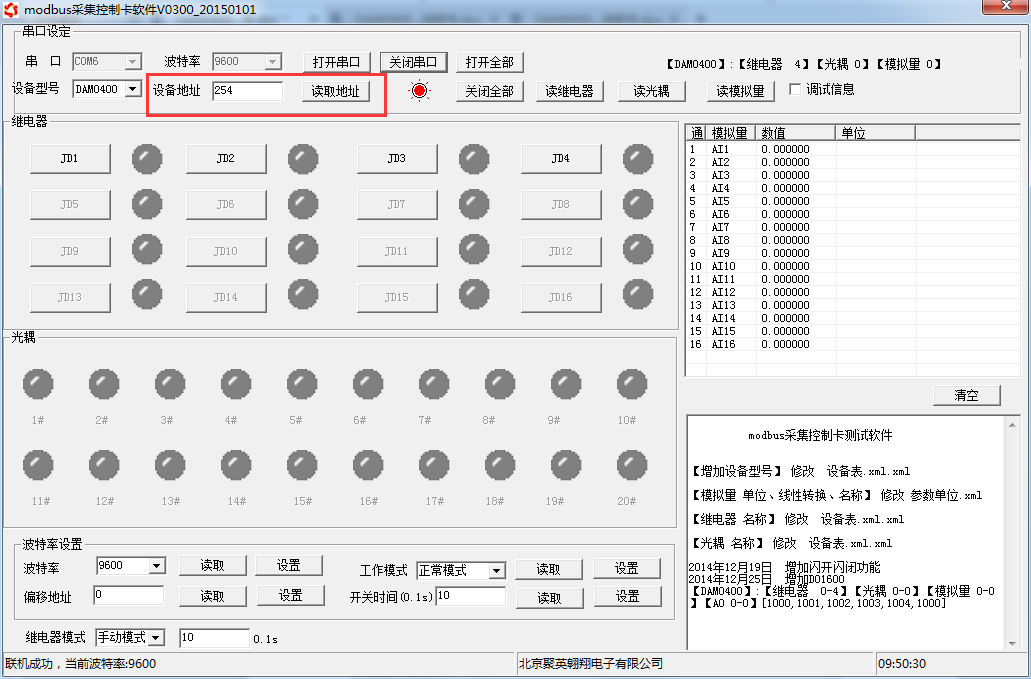
Task: Focus the 继电器模式 time input field
Action: 214,638
